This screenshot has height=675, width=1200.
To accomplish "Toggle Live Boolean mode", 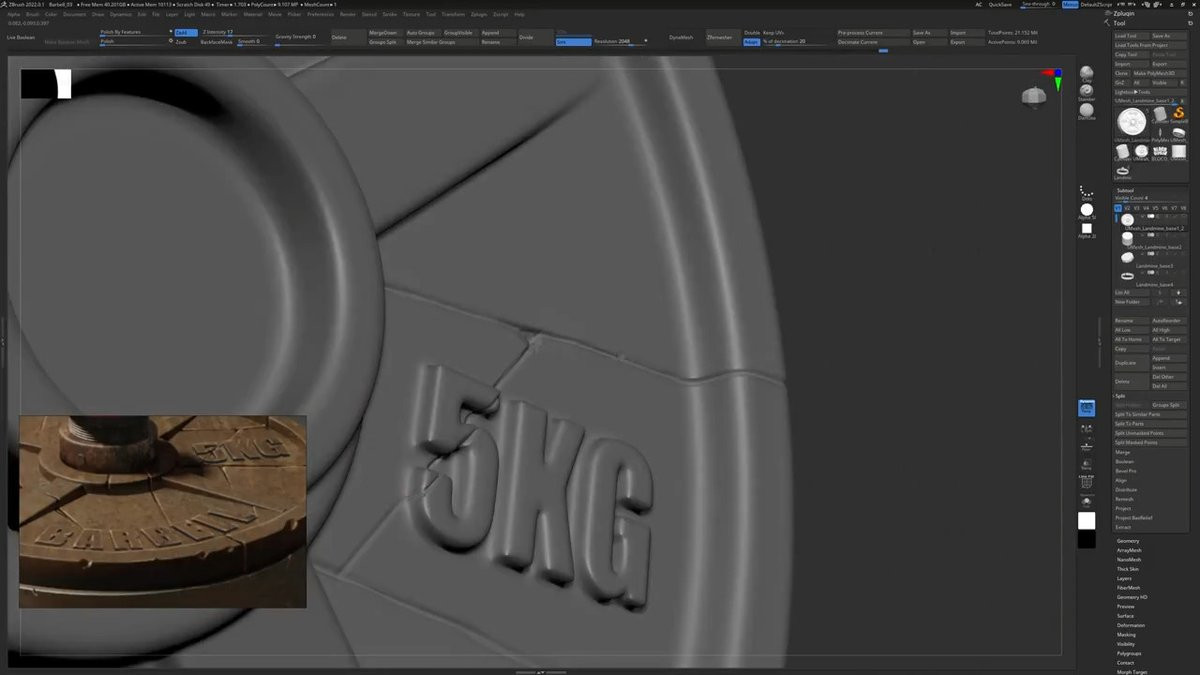I will point(21,37).
